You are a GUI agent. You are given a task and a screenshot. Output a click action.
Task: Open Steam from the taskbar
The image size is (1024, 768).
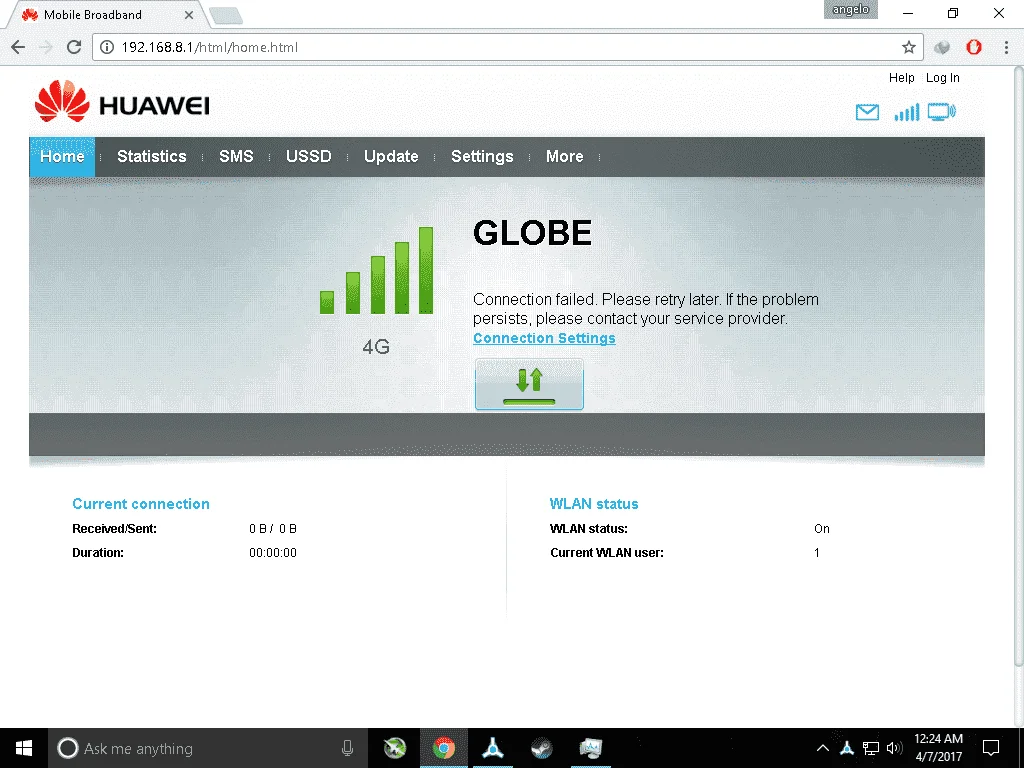[541, 748]
